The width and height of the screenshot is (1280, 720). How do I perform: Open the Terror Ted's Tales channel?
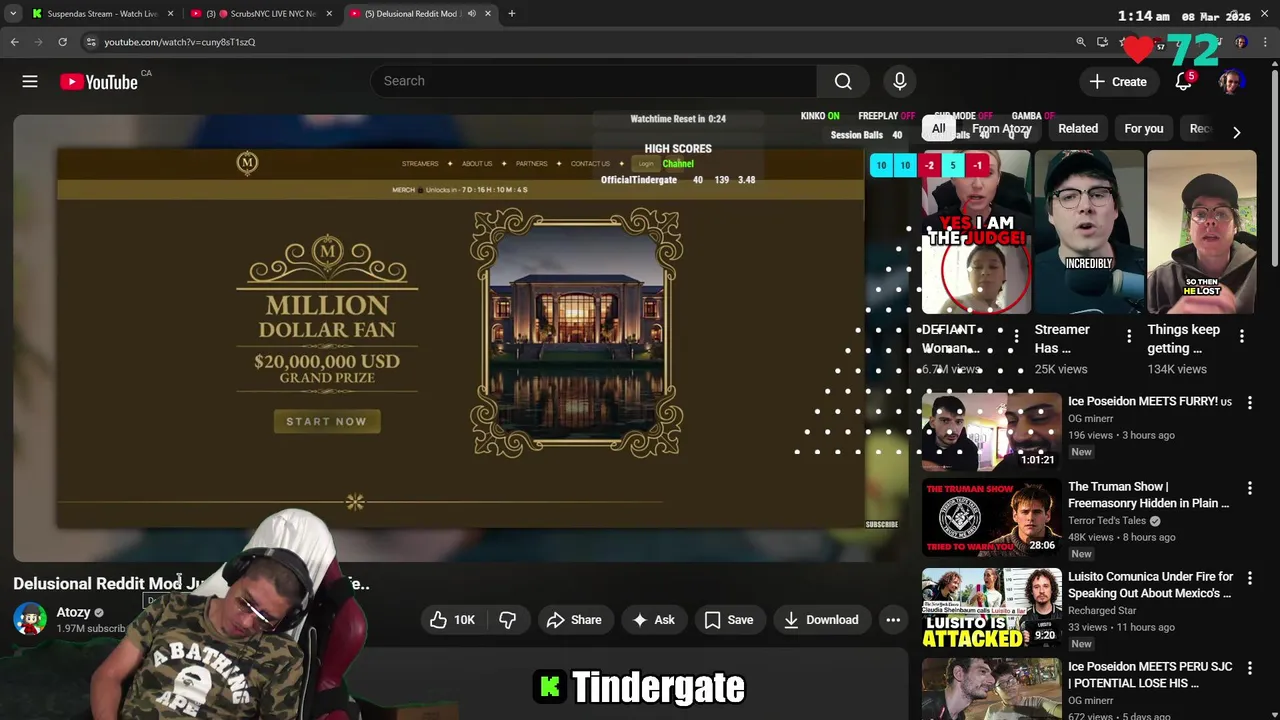1107,521
